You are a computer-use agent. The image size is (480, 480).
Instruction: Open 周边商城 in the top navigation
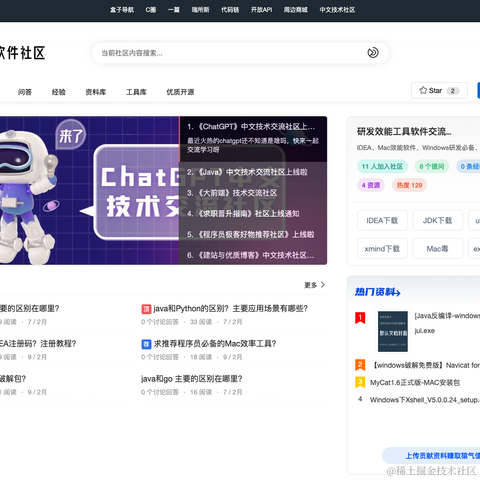pyautogui.click(x=295, y=10)
